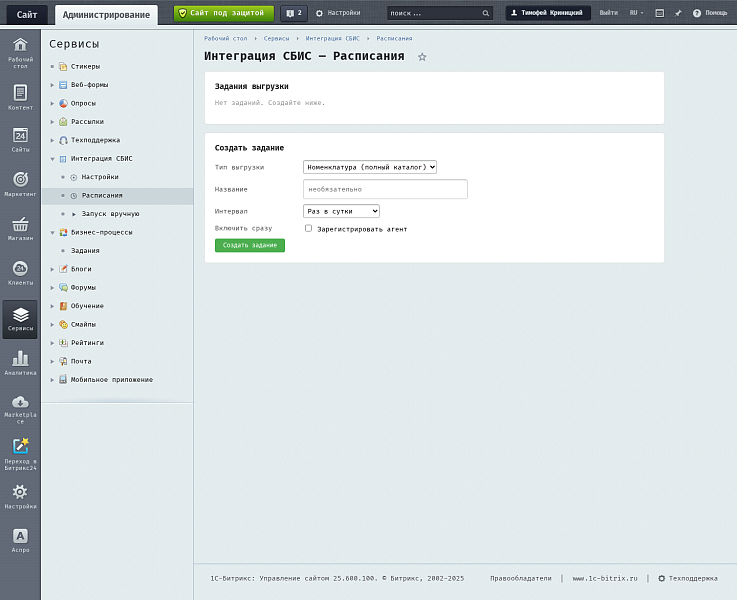Open the Маркетинг section icon
737x600 pixels.
click(20, 184)
